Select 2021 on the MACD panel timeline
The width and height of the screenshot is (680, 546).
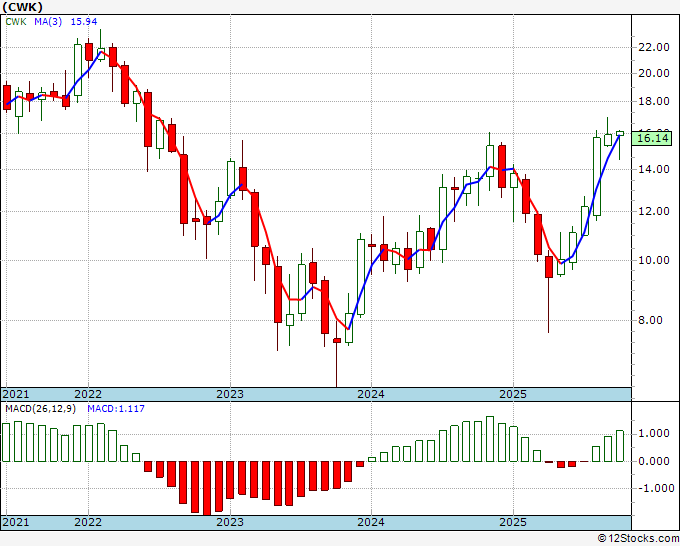coord(16,522)
